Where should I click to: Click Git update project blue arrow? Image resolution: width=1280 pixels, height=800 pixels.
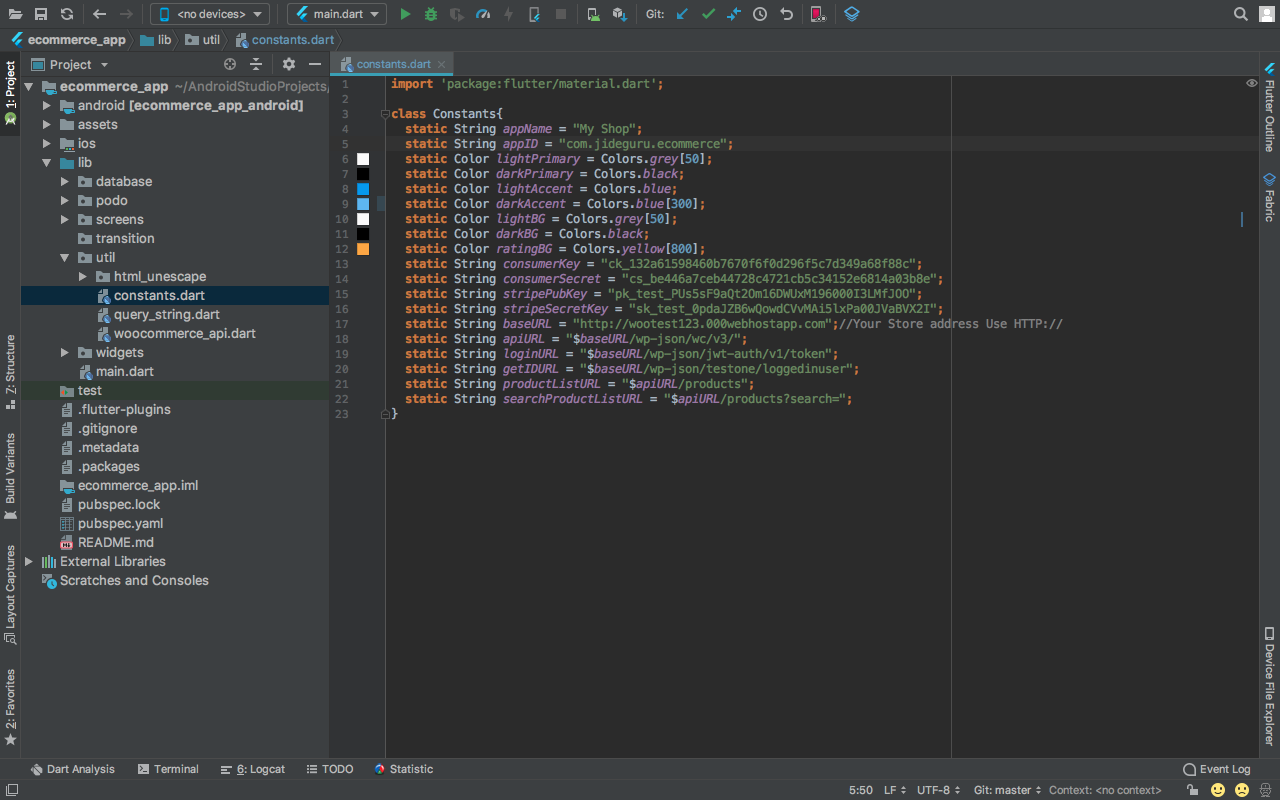(x=682, y=14)
